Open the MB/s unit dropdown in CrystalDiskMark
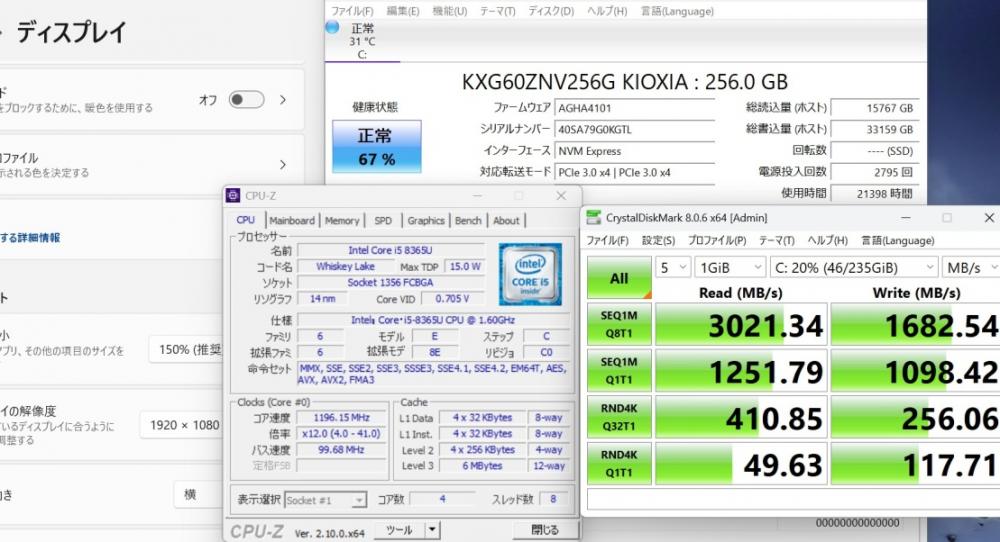 click(971, 268)
